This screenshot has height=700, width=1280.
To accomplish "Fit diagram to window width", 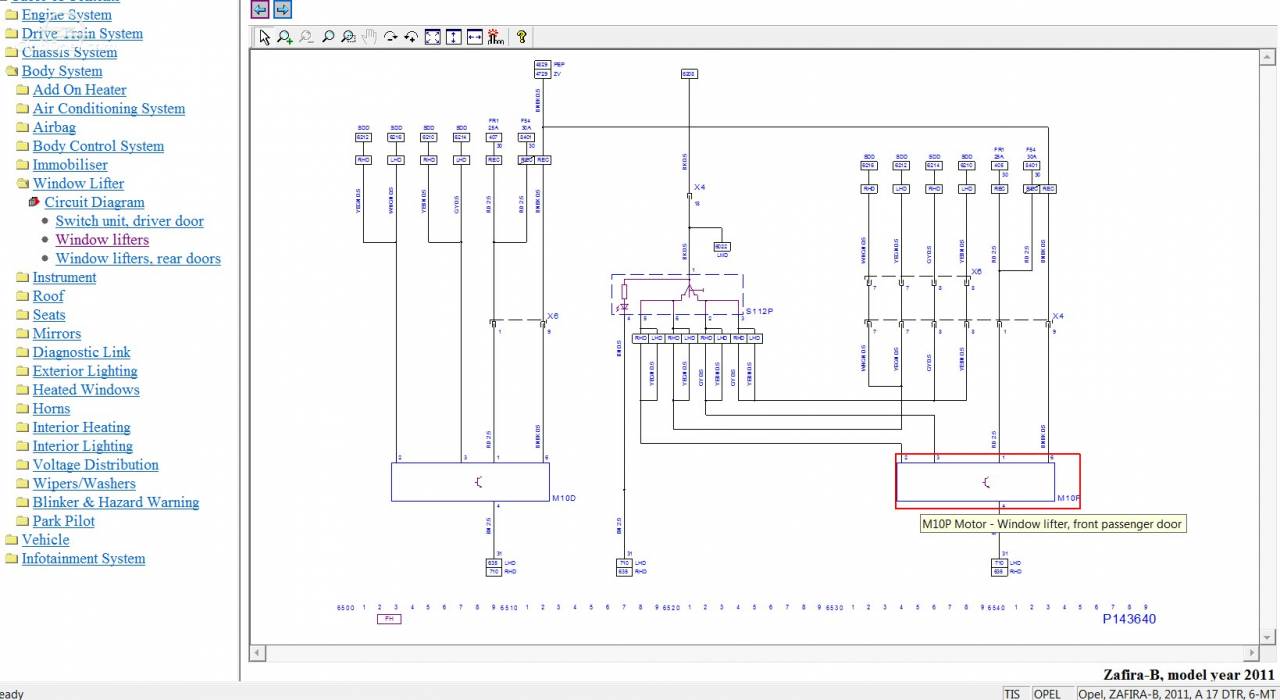I will [x=474, y=37].
